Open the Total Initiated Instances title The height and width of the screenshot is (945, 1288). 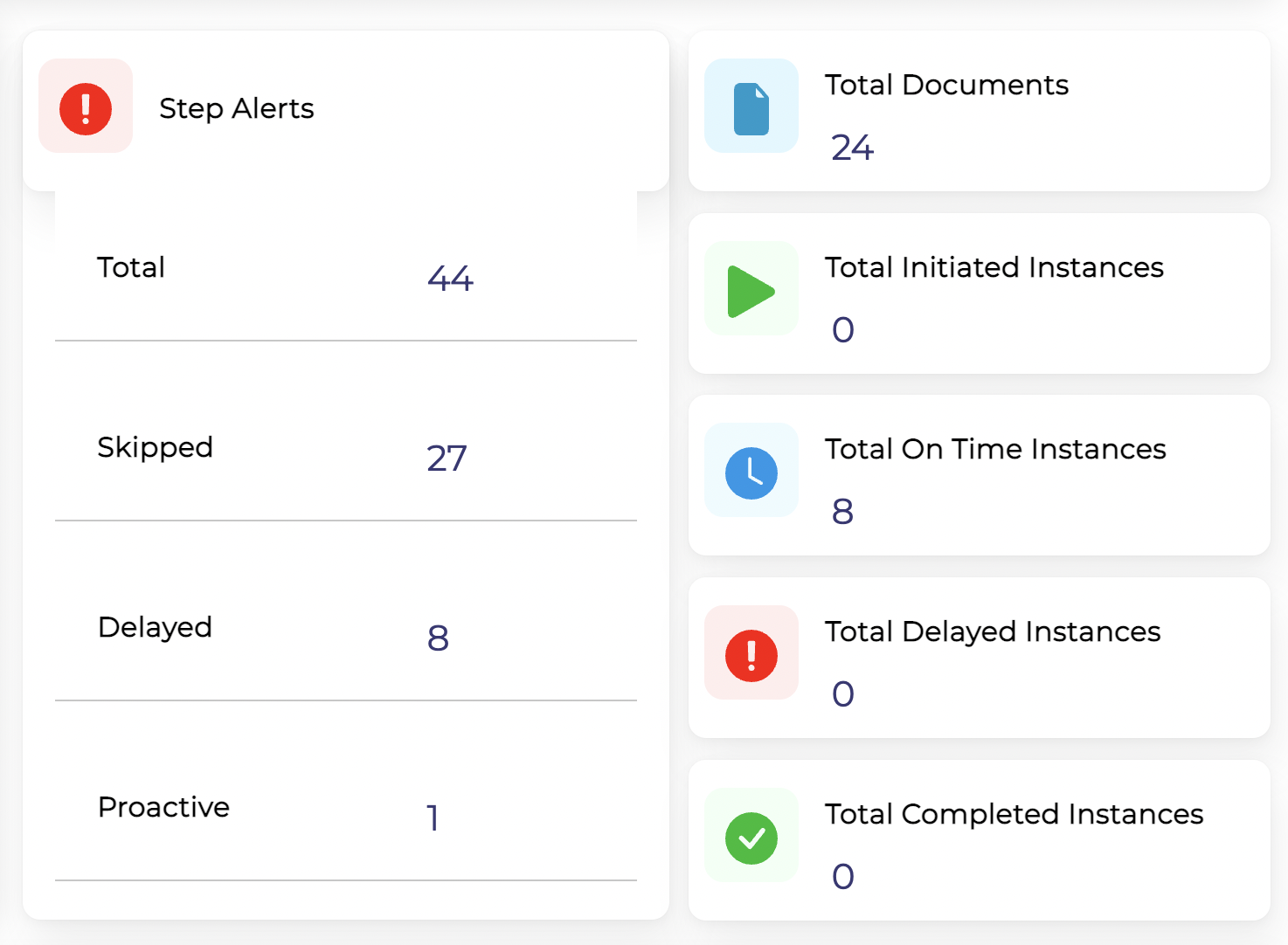pyautogui.click(x=994, y=267)
